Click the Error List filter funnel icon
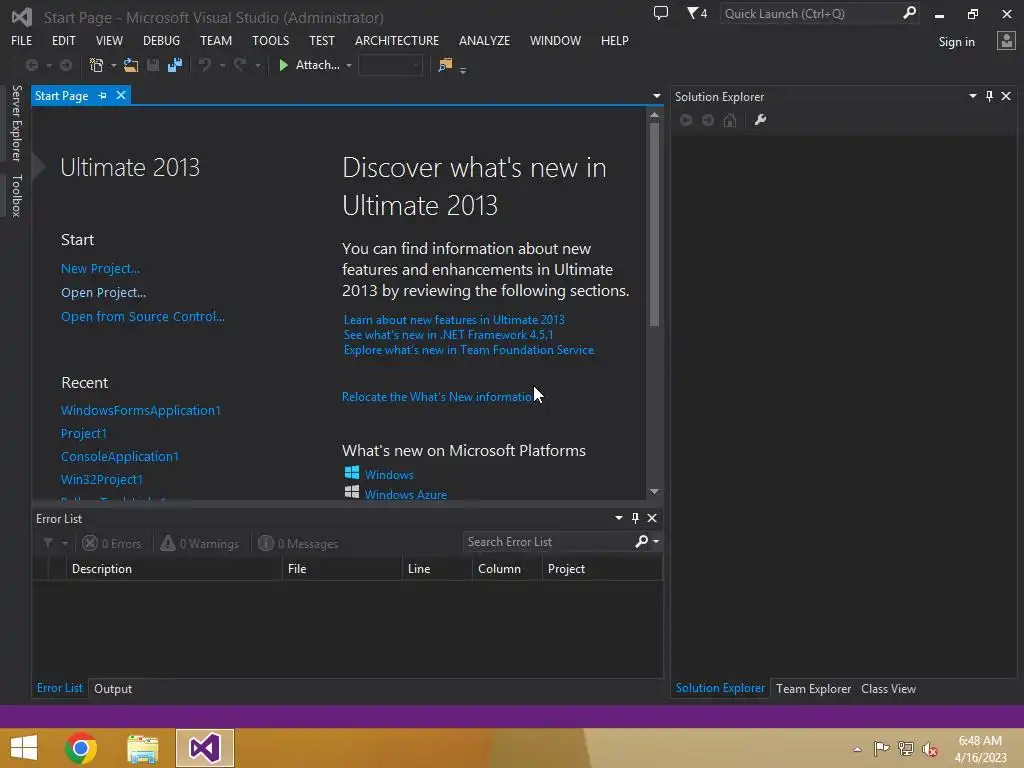The height and width of the screenshot is (768, 1024). click(48, 543)
